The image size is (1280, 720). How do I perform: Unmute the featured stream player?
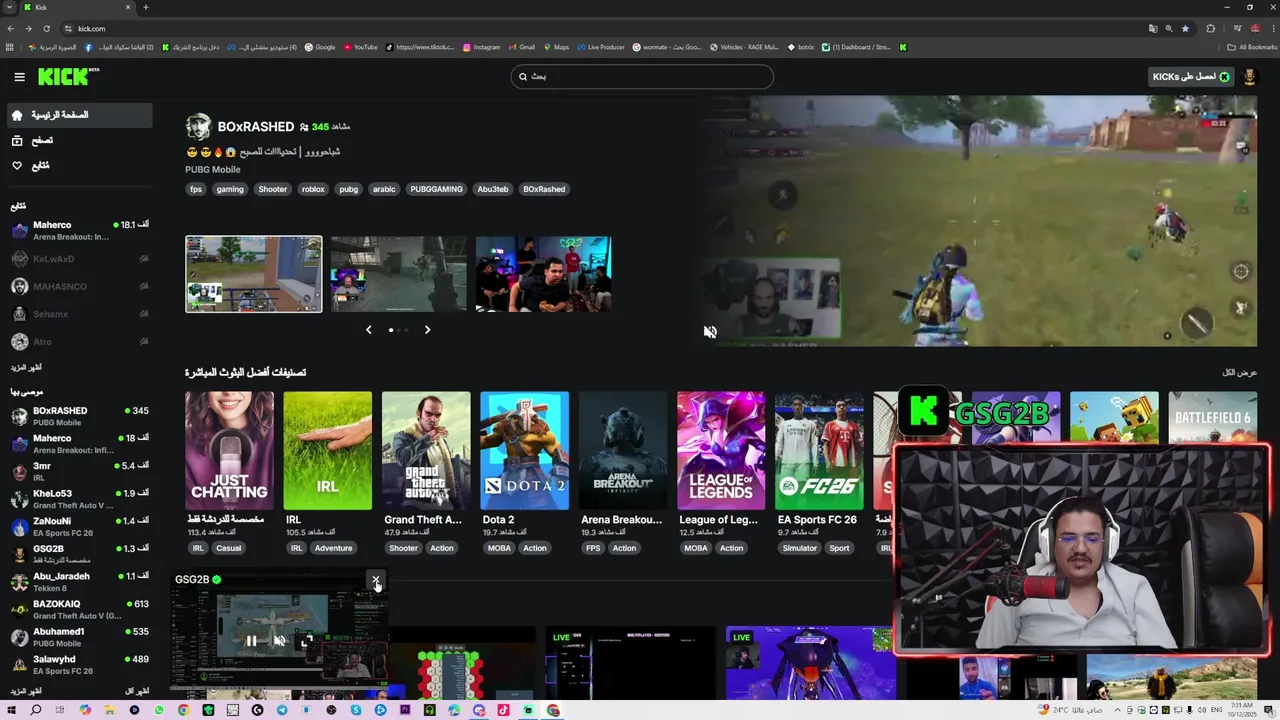(x=710, y=332)
